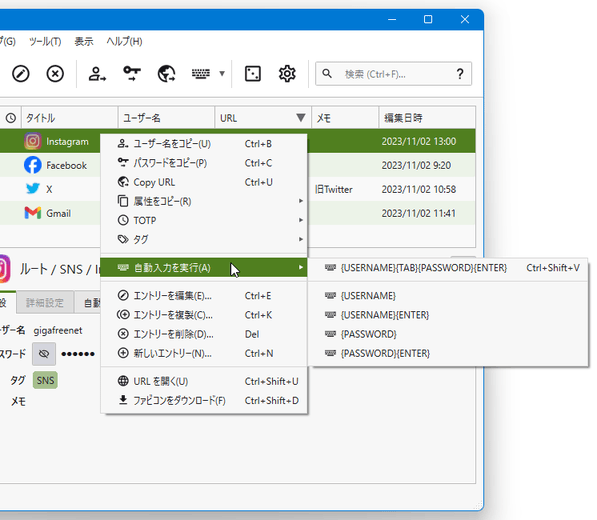Click the Facebook icon in entry list
Viewport: 597px width, 520px height.
coord(33,165)
